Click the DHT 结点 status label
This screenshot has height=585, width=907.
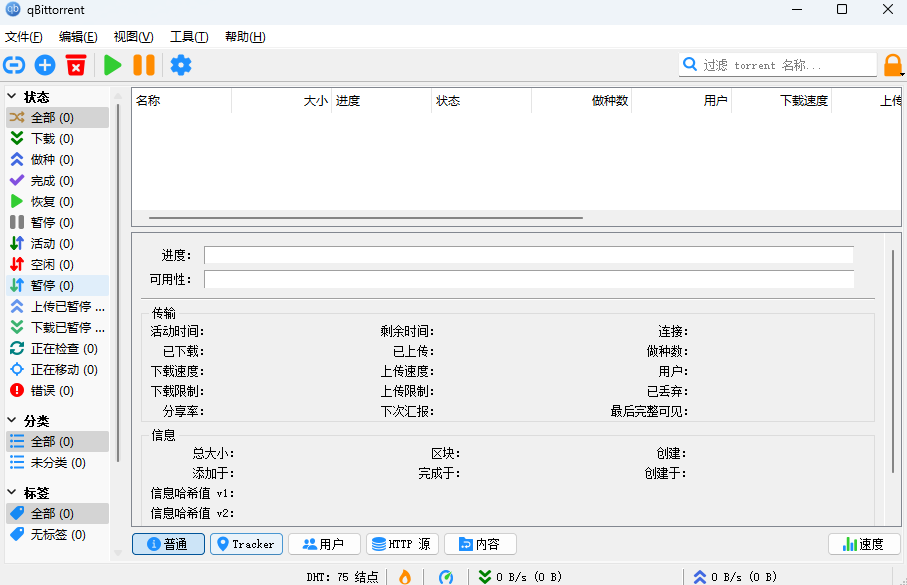click(338, 576)
